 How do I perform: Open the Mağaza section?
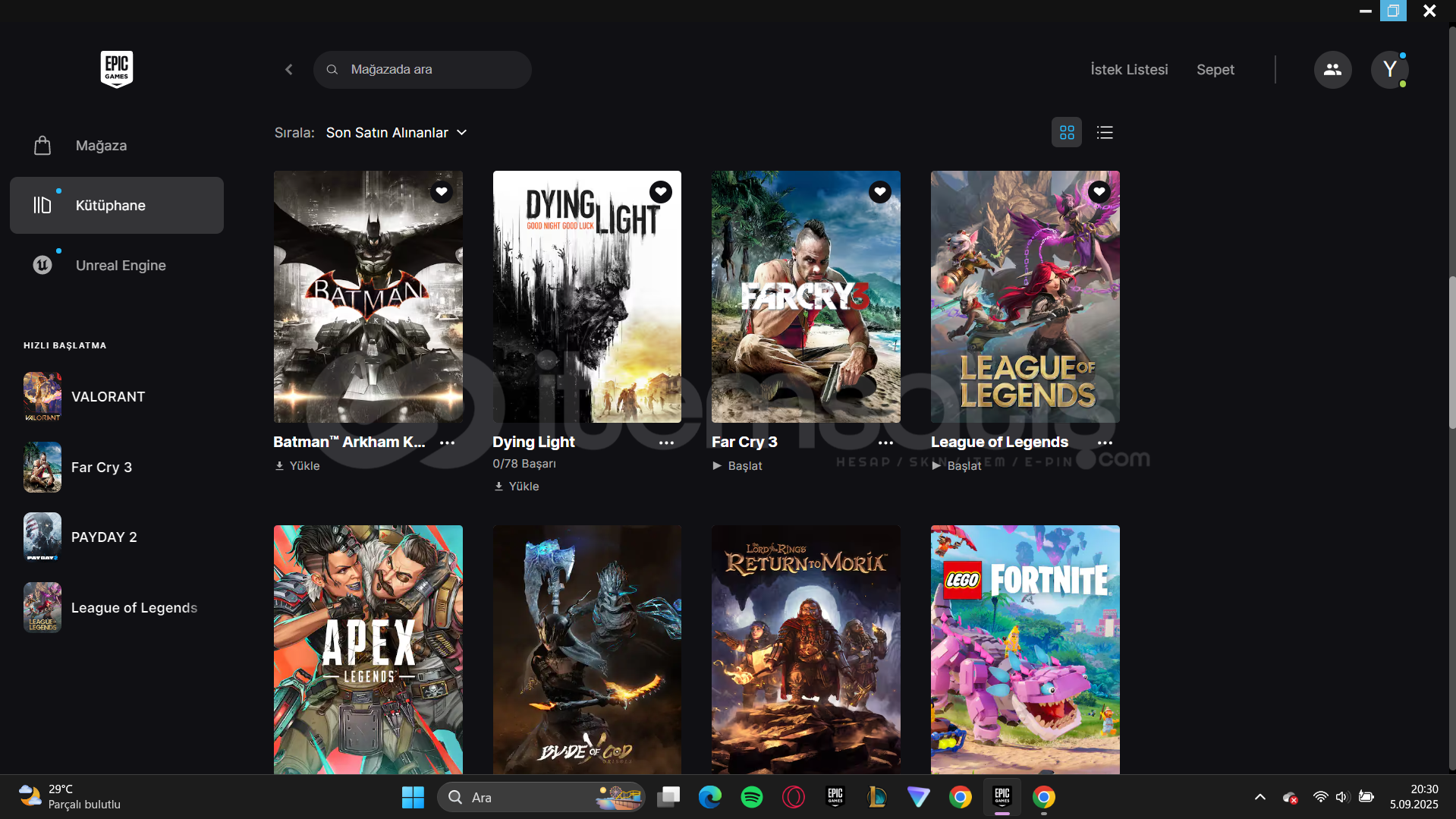[117, 146]
